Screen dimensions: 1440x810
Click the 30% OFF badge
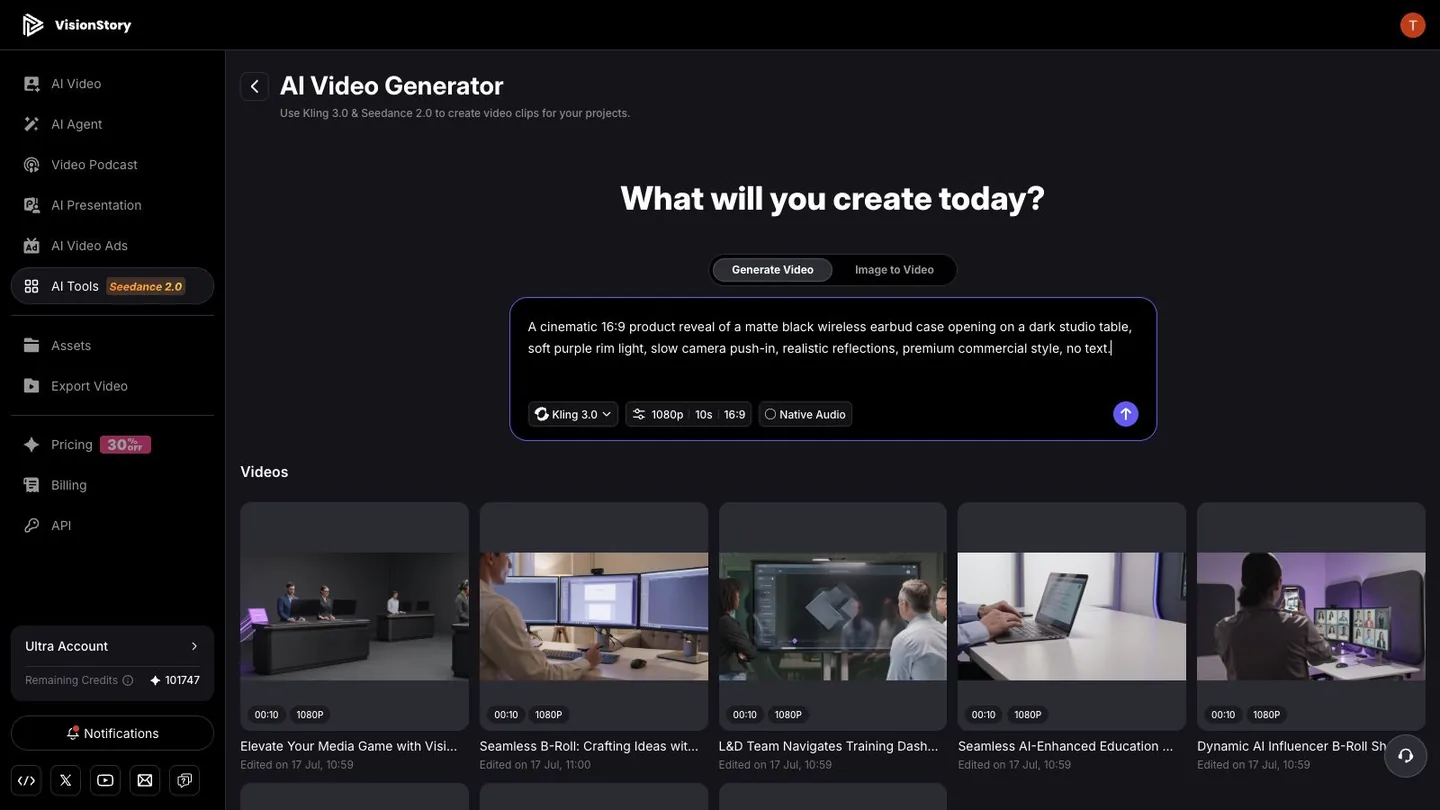[126, 445]
